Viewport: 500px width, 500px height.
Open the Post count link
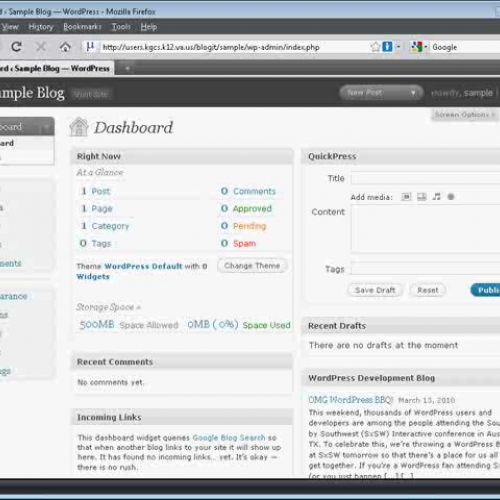(x=101, y=191)
